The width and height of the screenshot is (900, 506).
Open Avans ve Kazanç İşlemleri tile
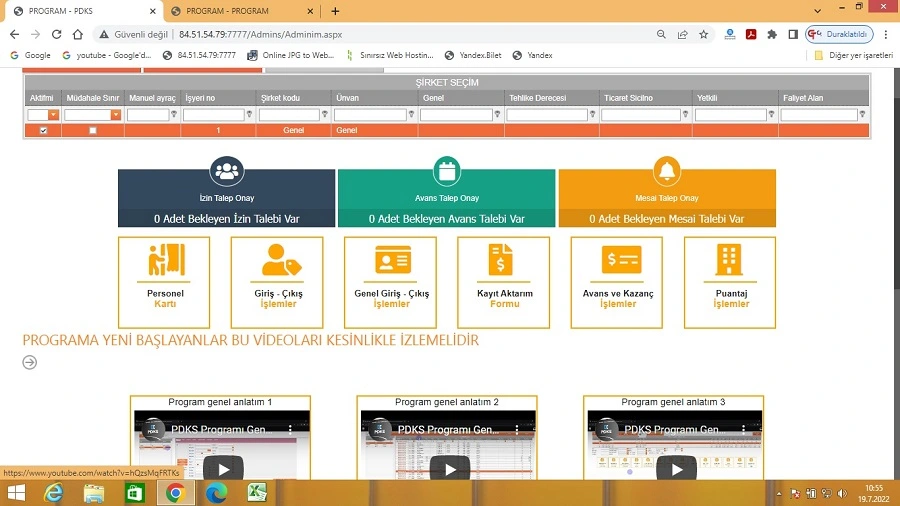pos(617,281)
